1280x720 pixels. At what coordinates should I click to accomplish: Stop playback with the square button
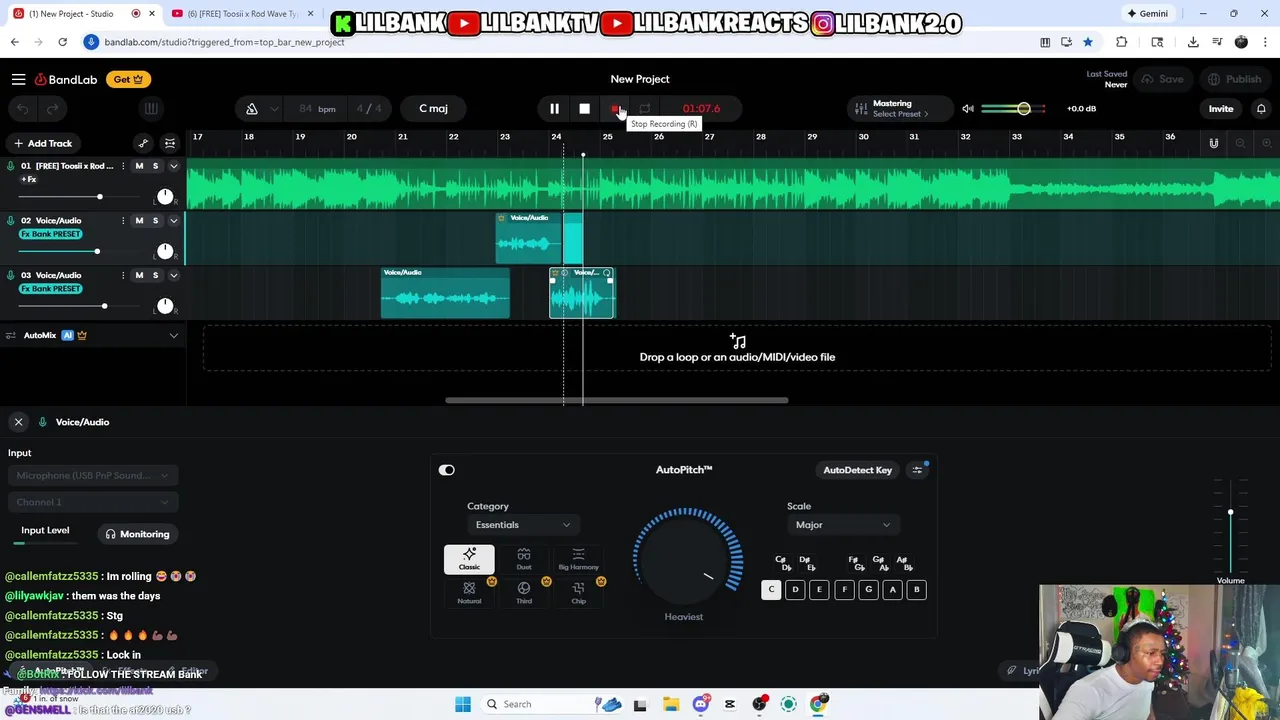tap(585, 109)
